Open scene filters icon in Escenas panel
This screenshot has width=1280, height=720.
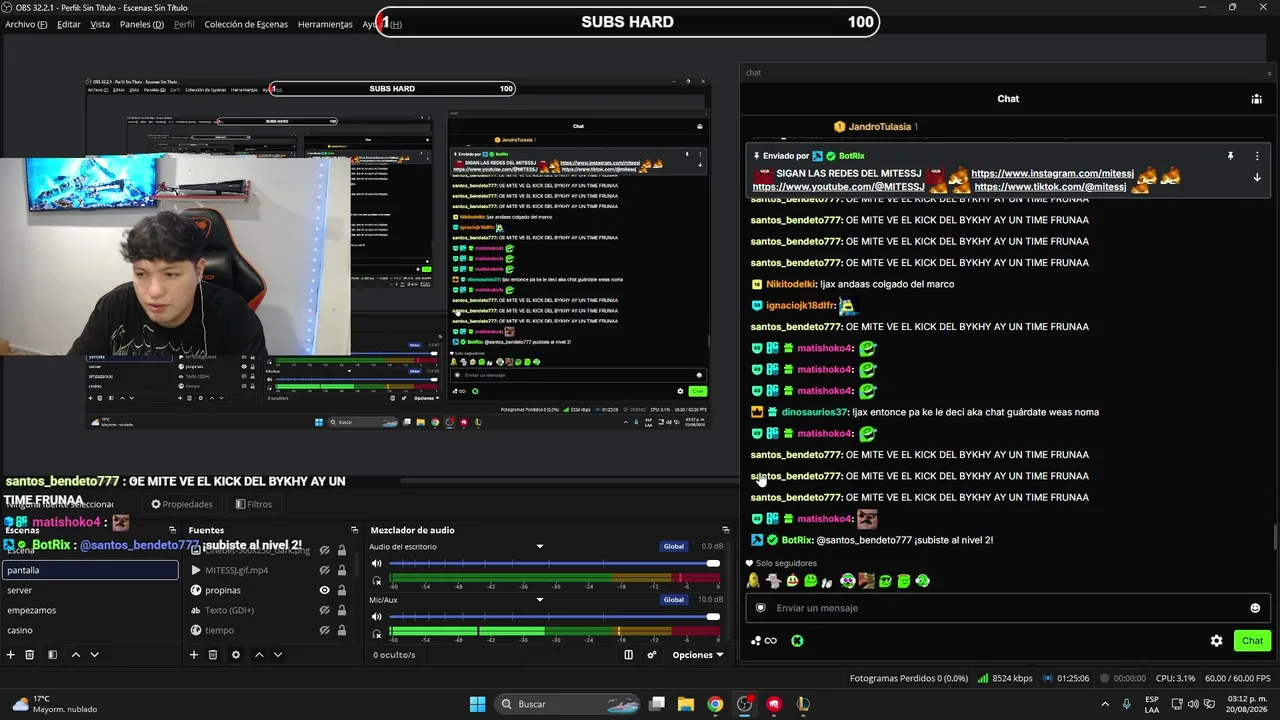[x=52, y=655]
